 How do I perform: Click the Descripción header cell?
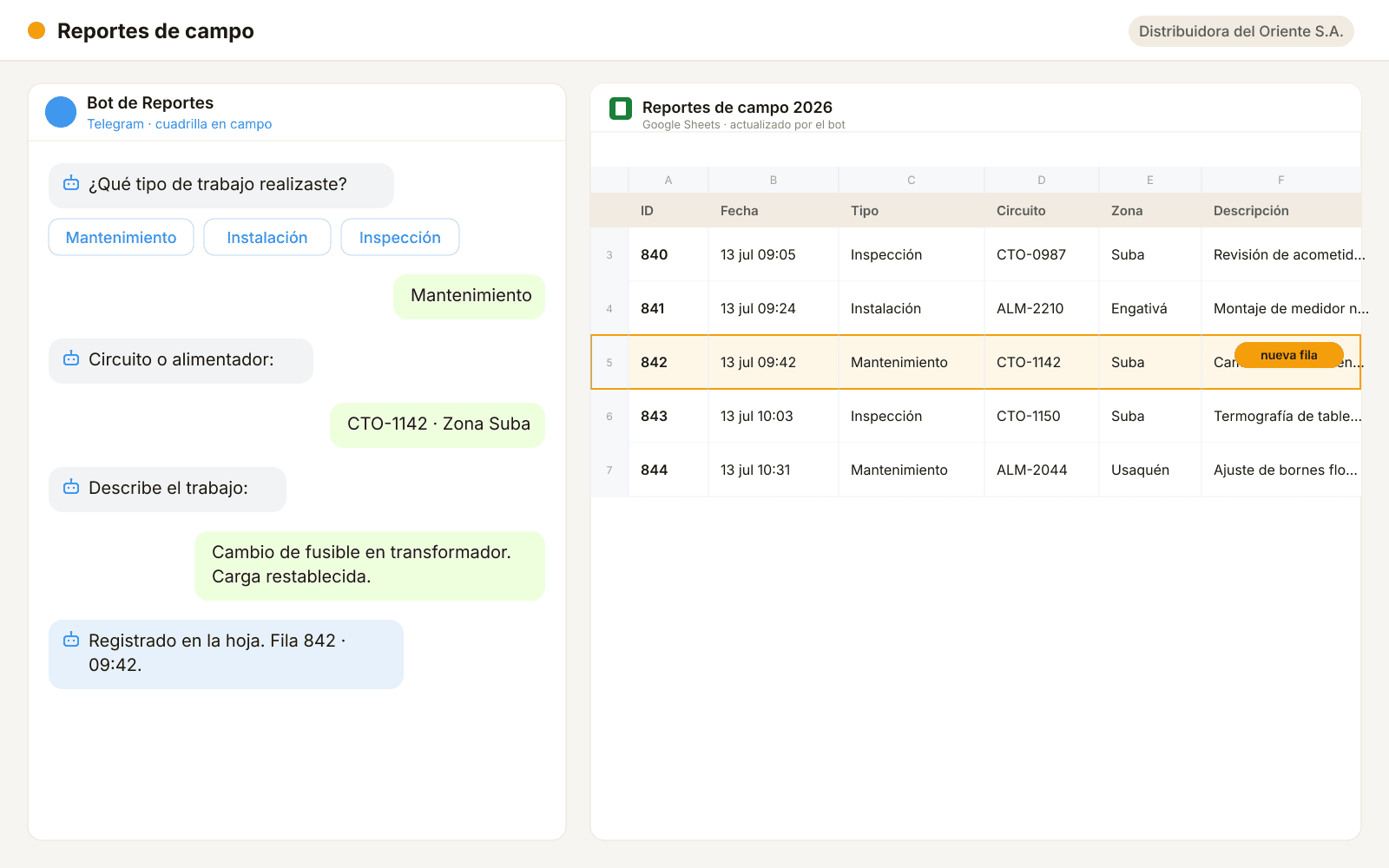tap(1281, 210)
